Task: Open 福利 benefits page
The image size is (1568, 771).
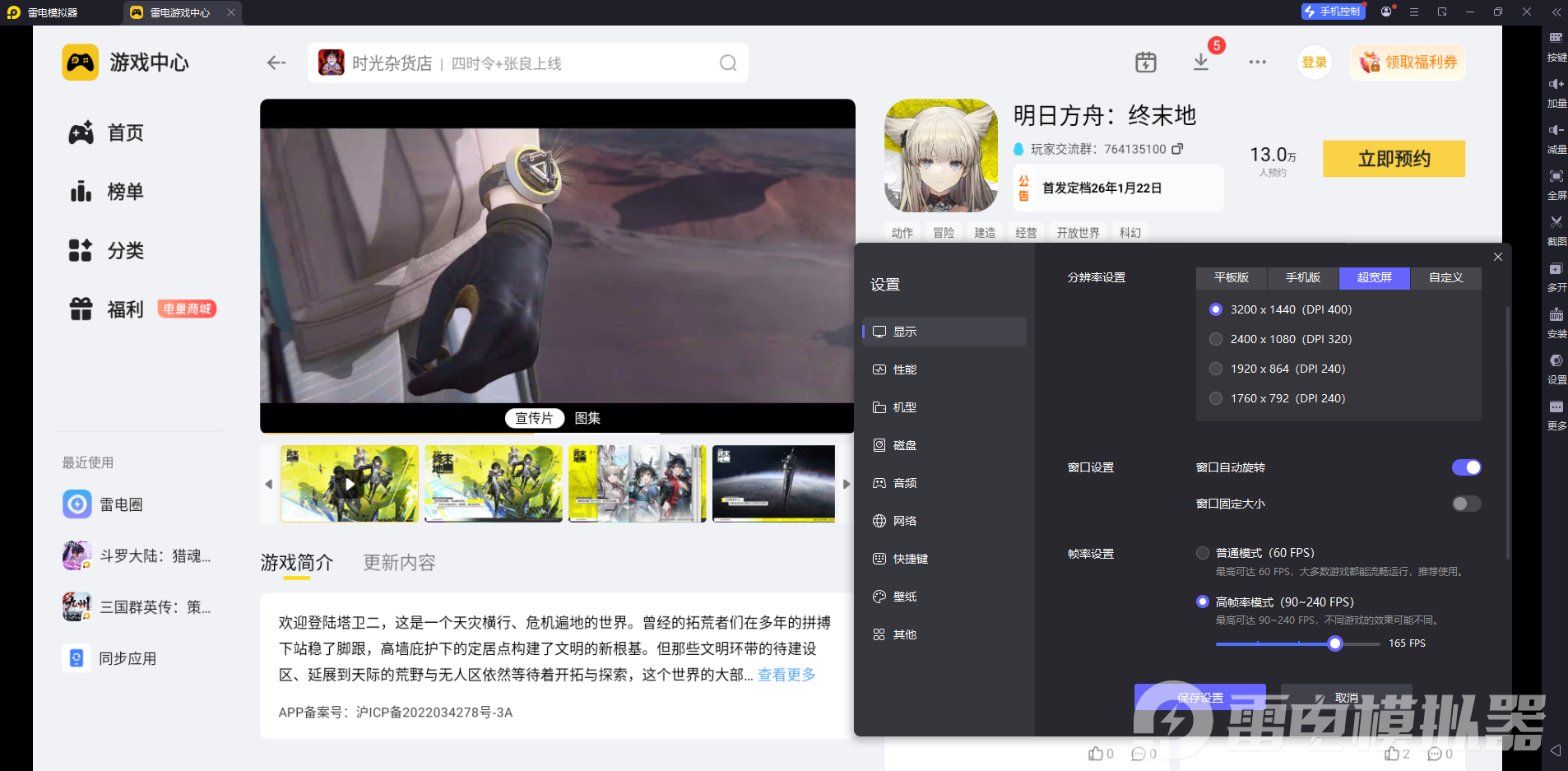Action: point(106,309)
